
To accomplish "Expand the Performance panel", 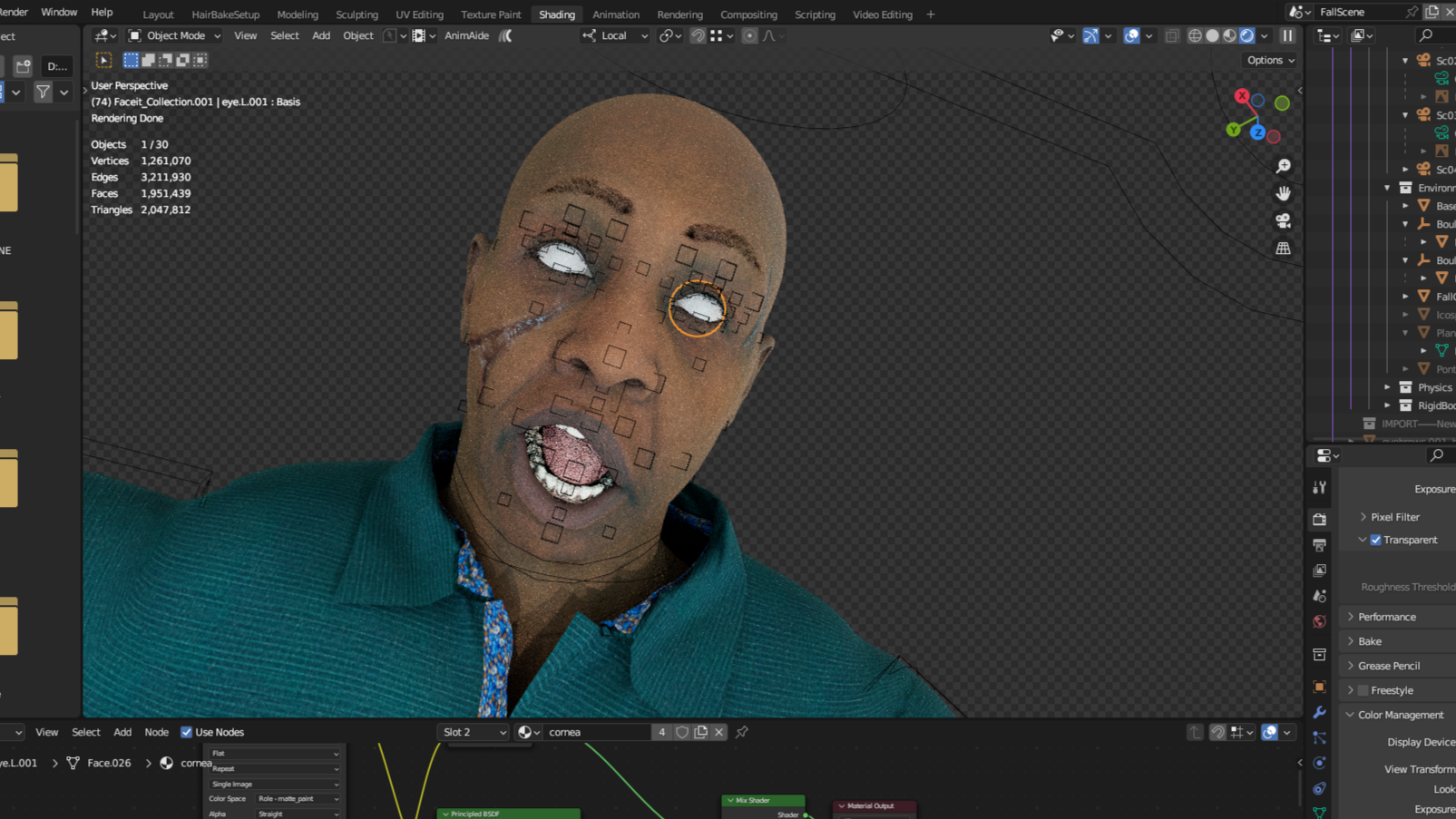I will coord(1387,617).
